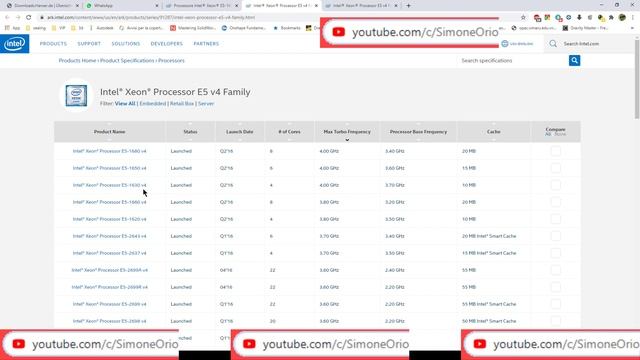Tick Compare checkbox for Xeon E5-1660 v4

point(556,202)
